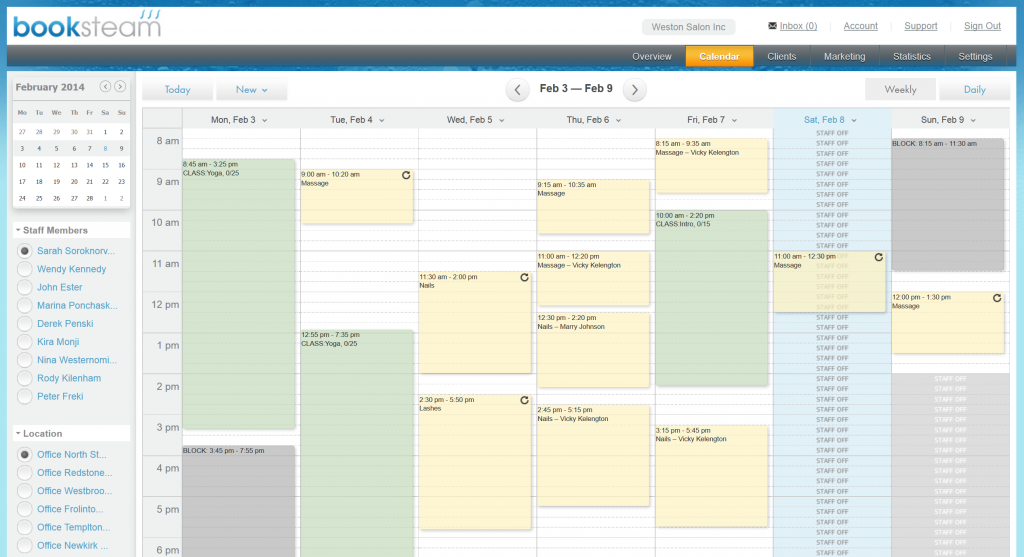Click recurring icon on Tuesday Massage appointment
The height and width of the screenshot is (557, 1024).
405,175
